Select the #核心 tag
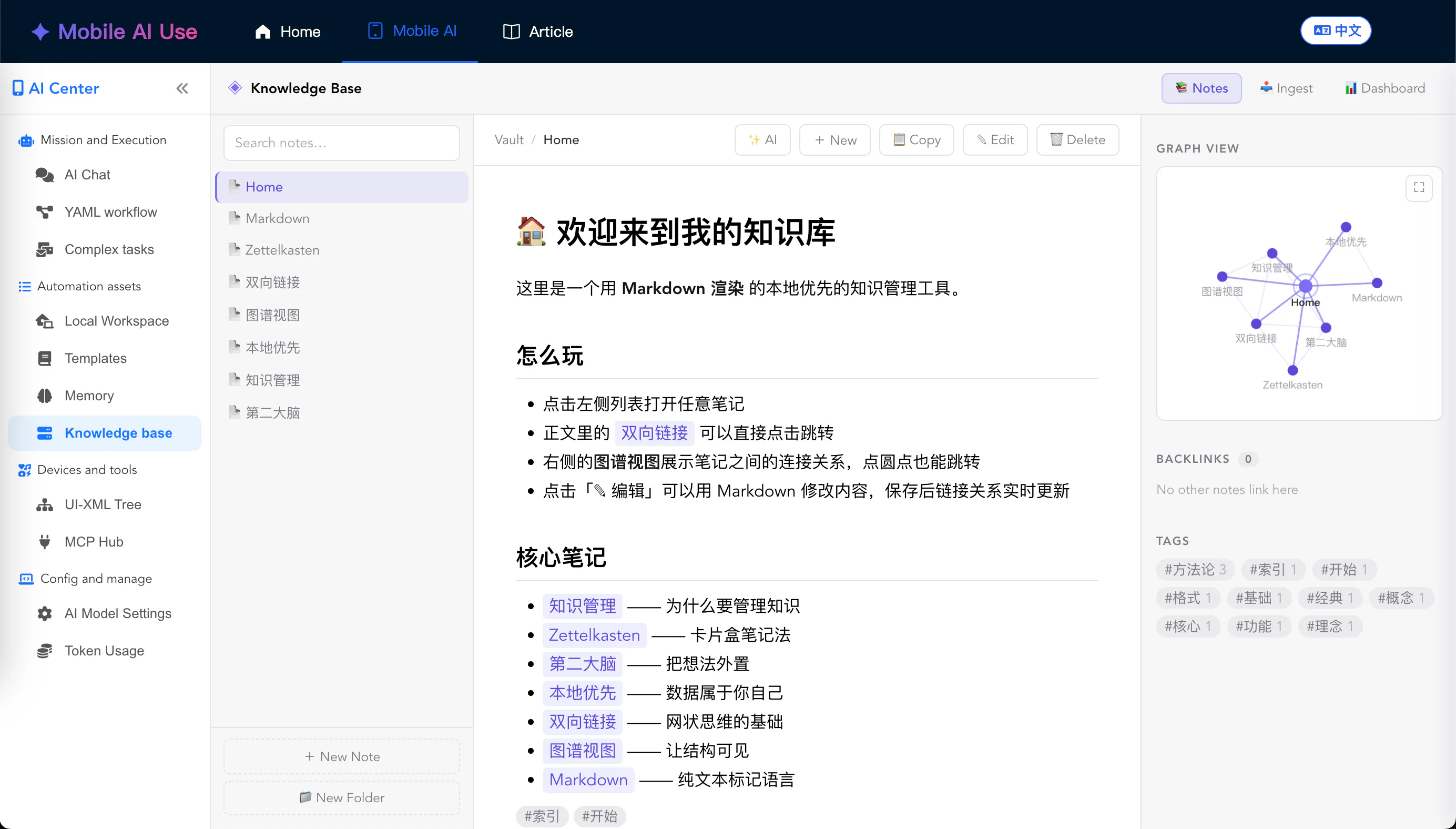The height and width of the screenshot is (829, 1456). pos(1188,626)
